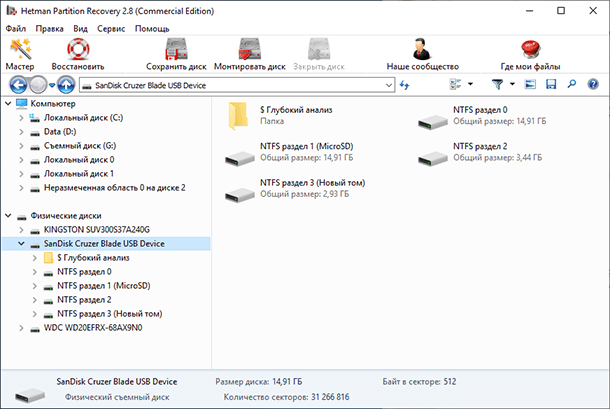The height and width of the screenshot is (409, 610).
Task: Toggle the preview panel icon
Action: click(530, 84)
